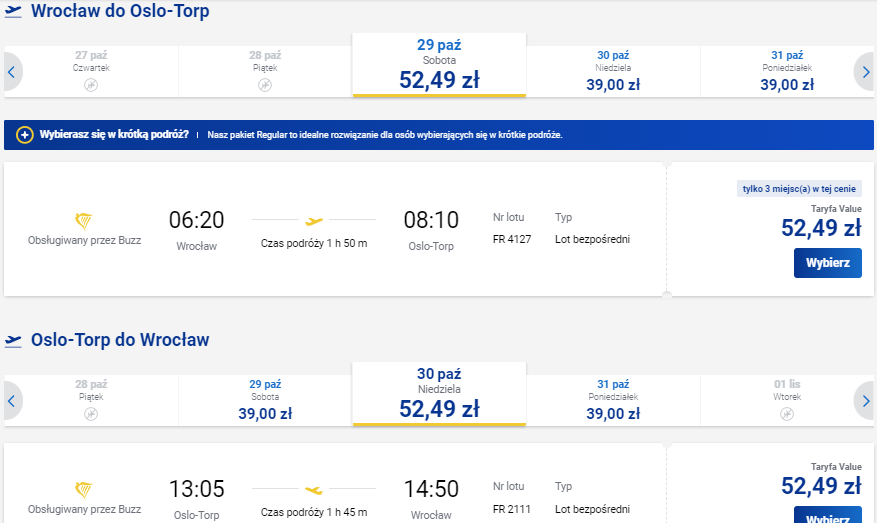The image size is (877, 523).
Task: Click Taryfa Value price on return flight card
Action: 821,486
